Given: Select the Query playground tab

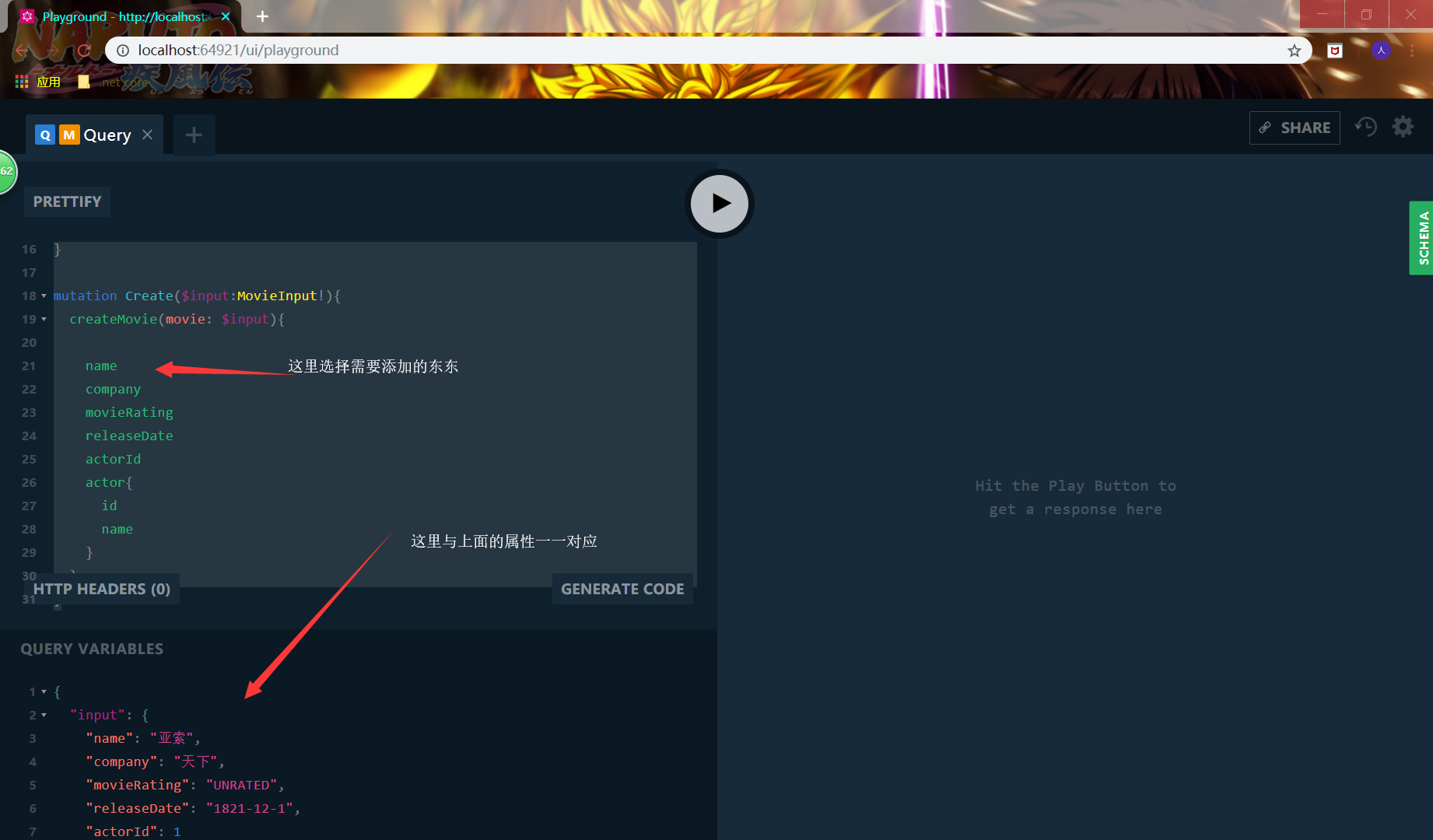Looking at the screenshot, I should 94,135.
